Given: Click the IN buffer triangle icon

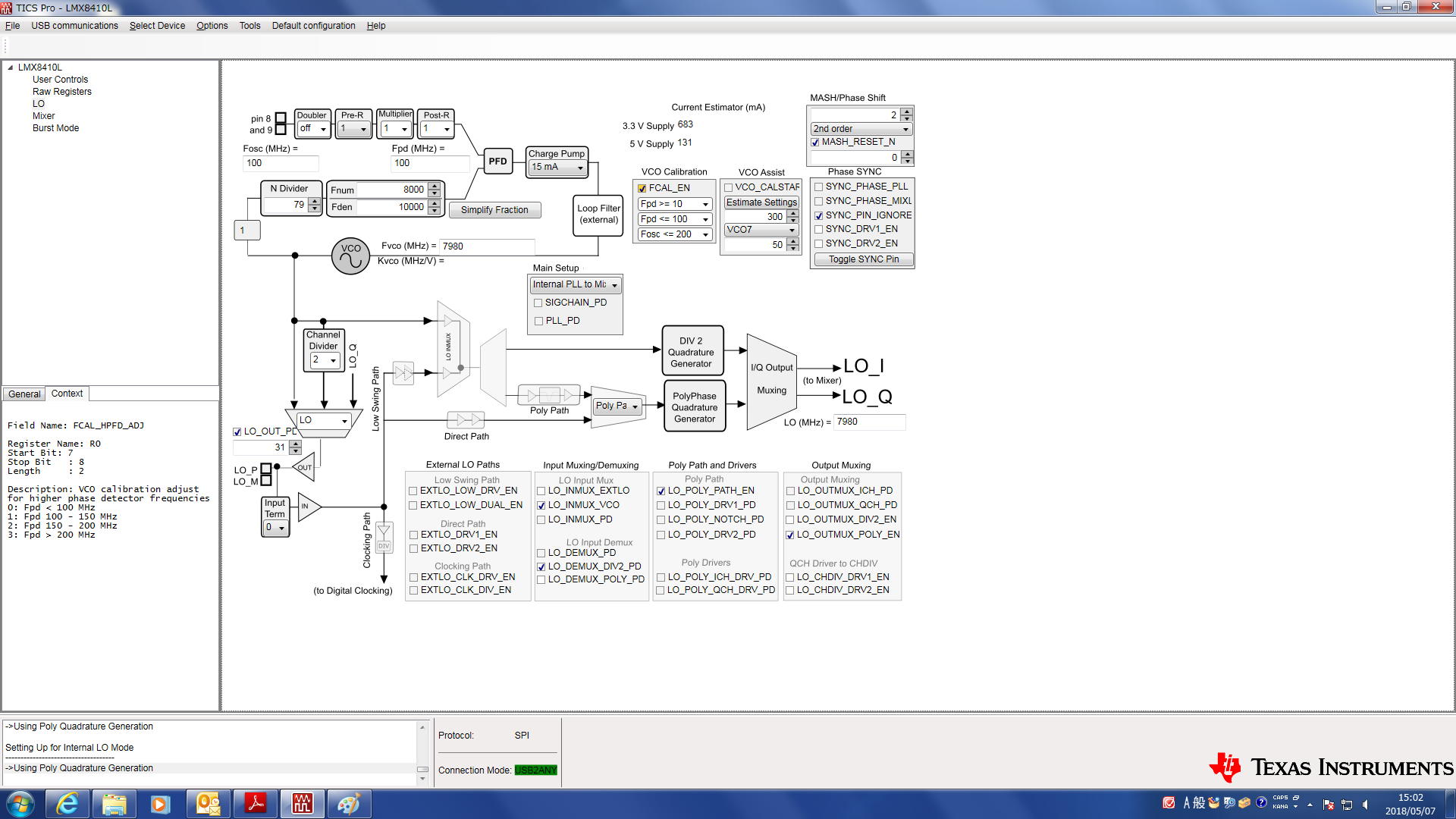Looking at the screenshot, I should pos(309,506).
